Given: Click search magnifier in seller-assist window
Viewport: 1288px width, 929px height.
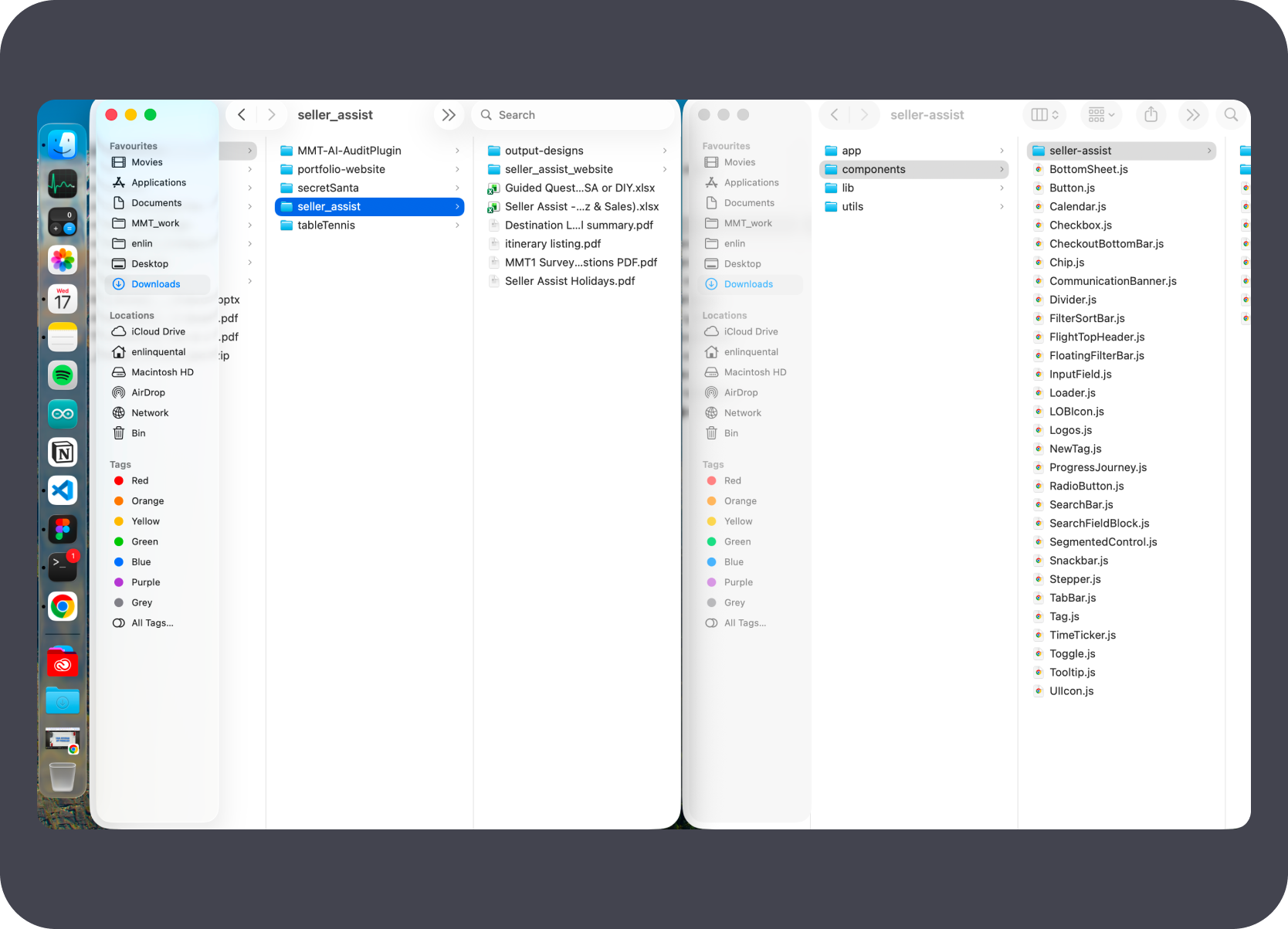Looking at the screenshot, I should pyautogui.click(x=1231, y=115).
